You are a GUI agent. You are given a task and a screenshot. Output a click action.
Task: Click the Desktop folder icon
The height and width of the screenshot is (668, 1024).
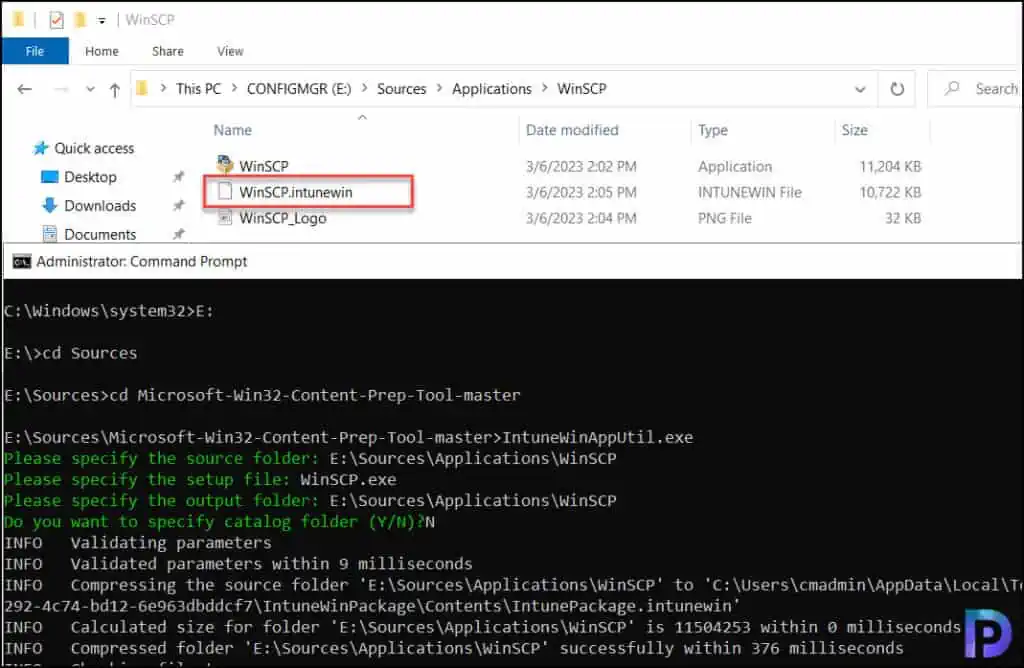[50, 177]
